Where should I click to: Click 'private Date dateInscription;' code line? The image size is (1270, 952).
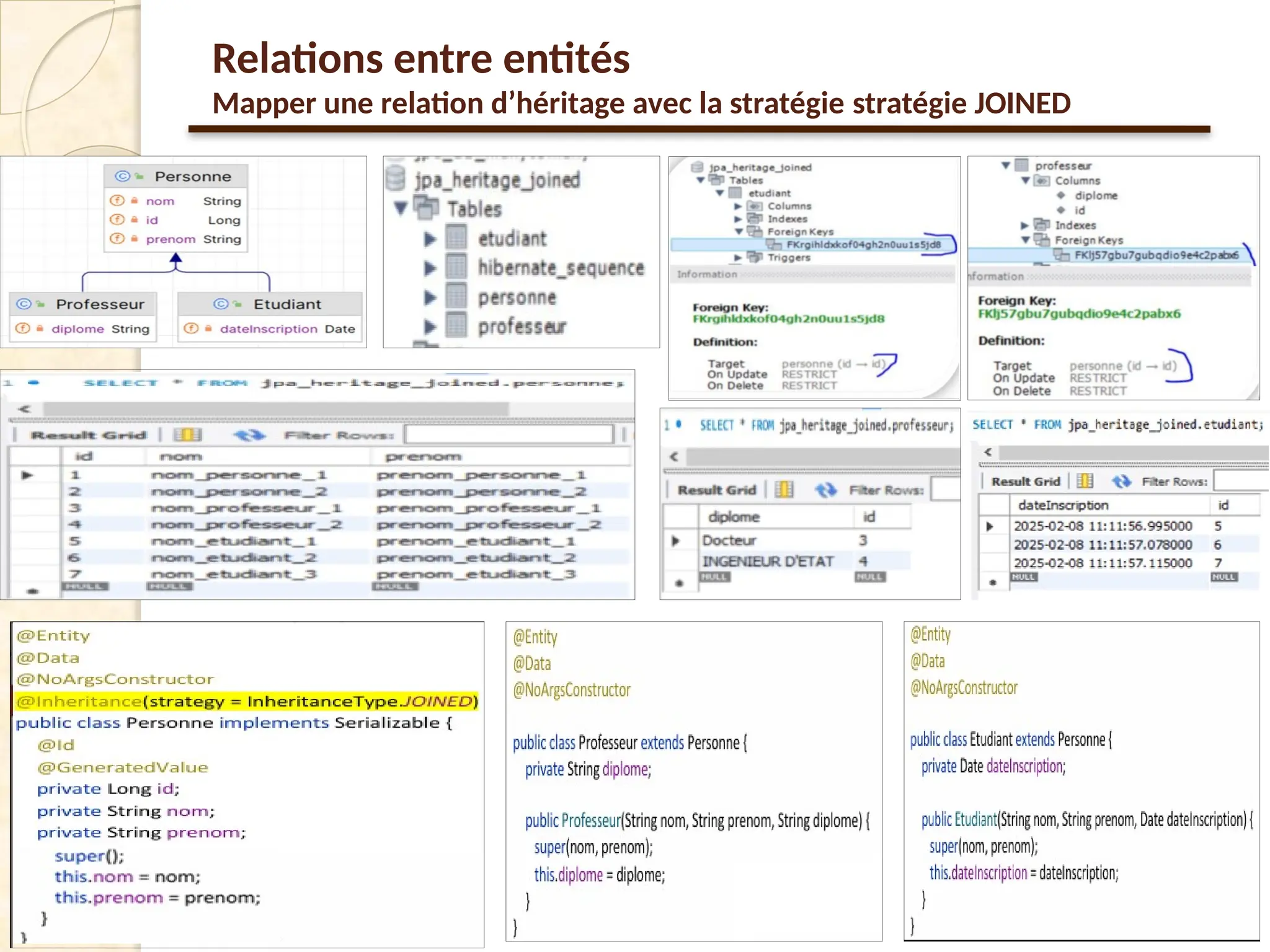coord(993,767)
